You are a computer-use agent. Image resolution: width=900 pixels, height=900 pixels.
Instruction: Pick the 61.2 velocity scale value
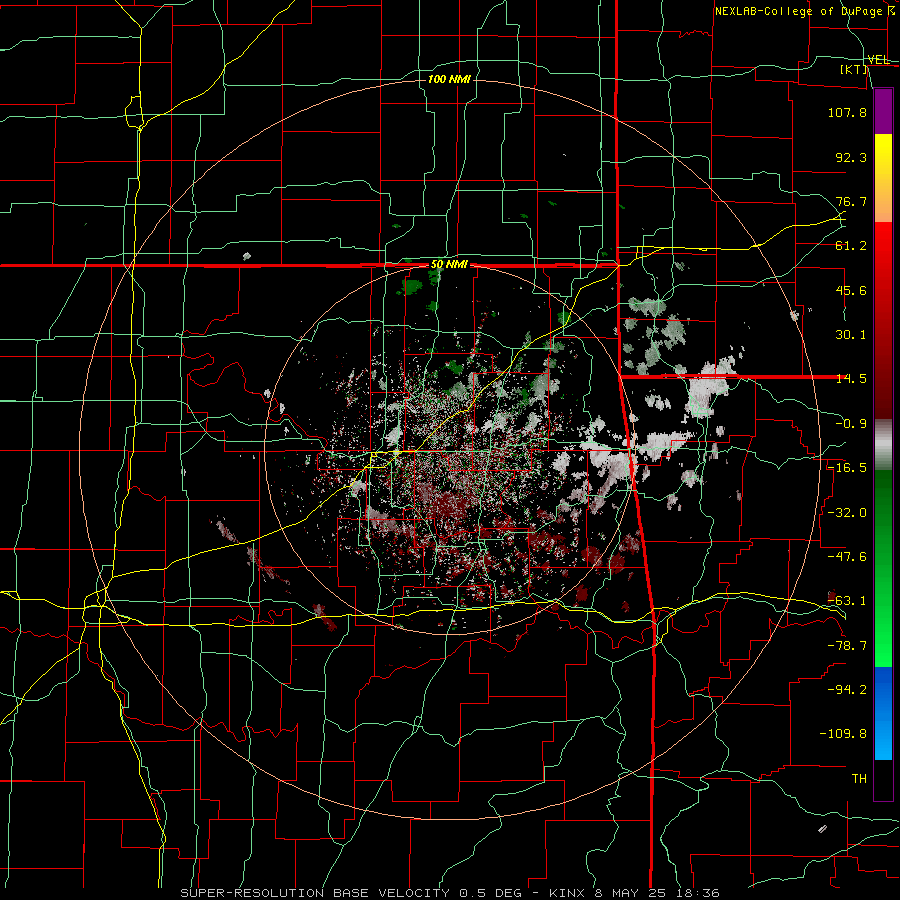[851, 246]
